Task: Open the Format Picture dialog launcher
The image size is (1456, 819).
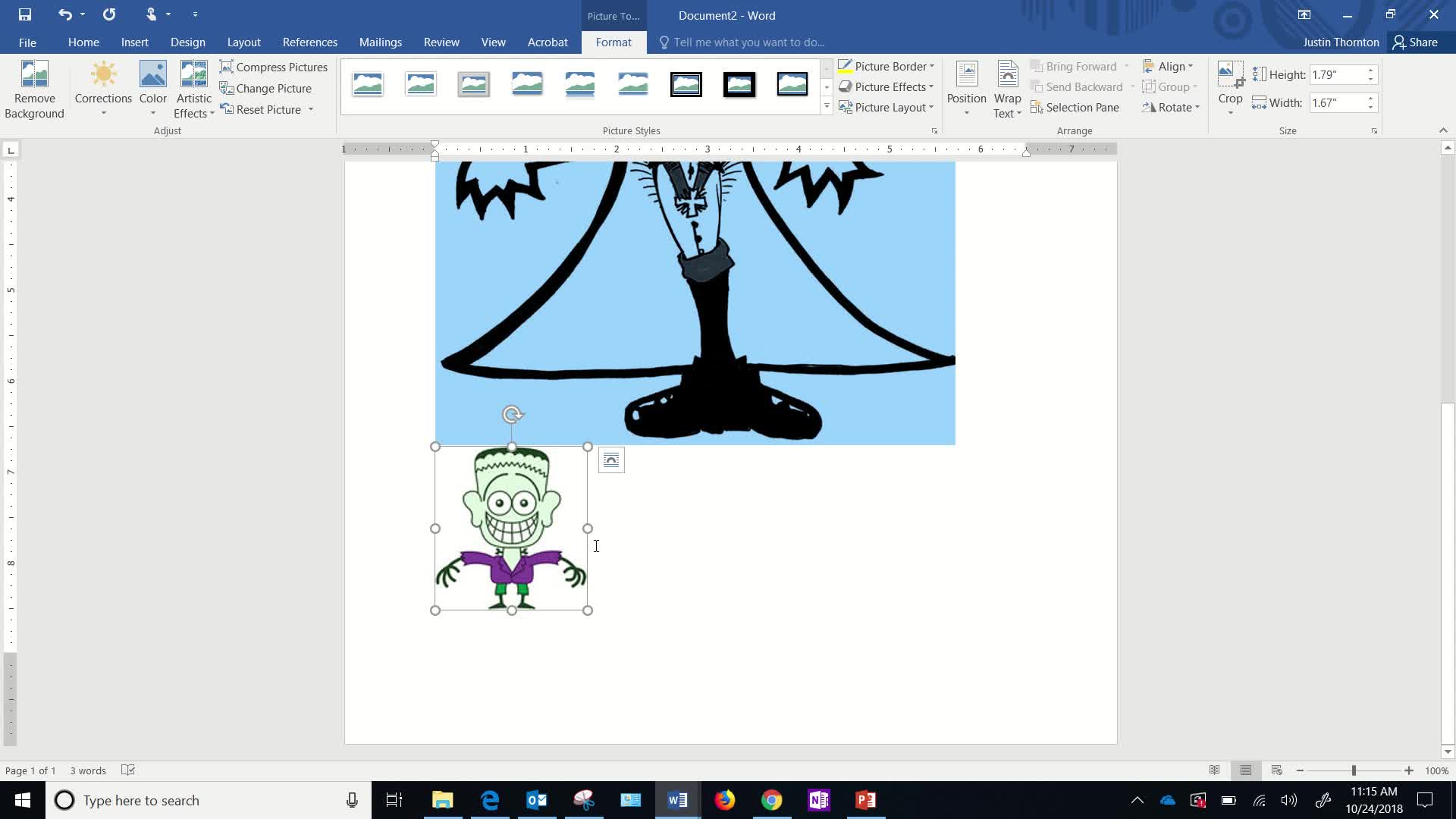Action: coord(934,131)
